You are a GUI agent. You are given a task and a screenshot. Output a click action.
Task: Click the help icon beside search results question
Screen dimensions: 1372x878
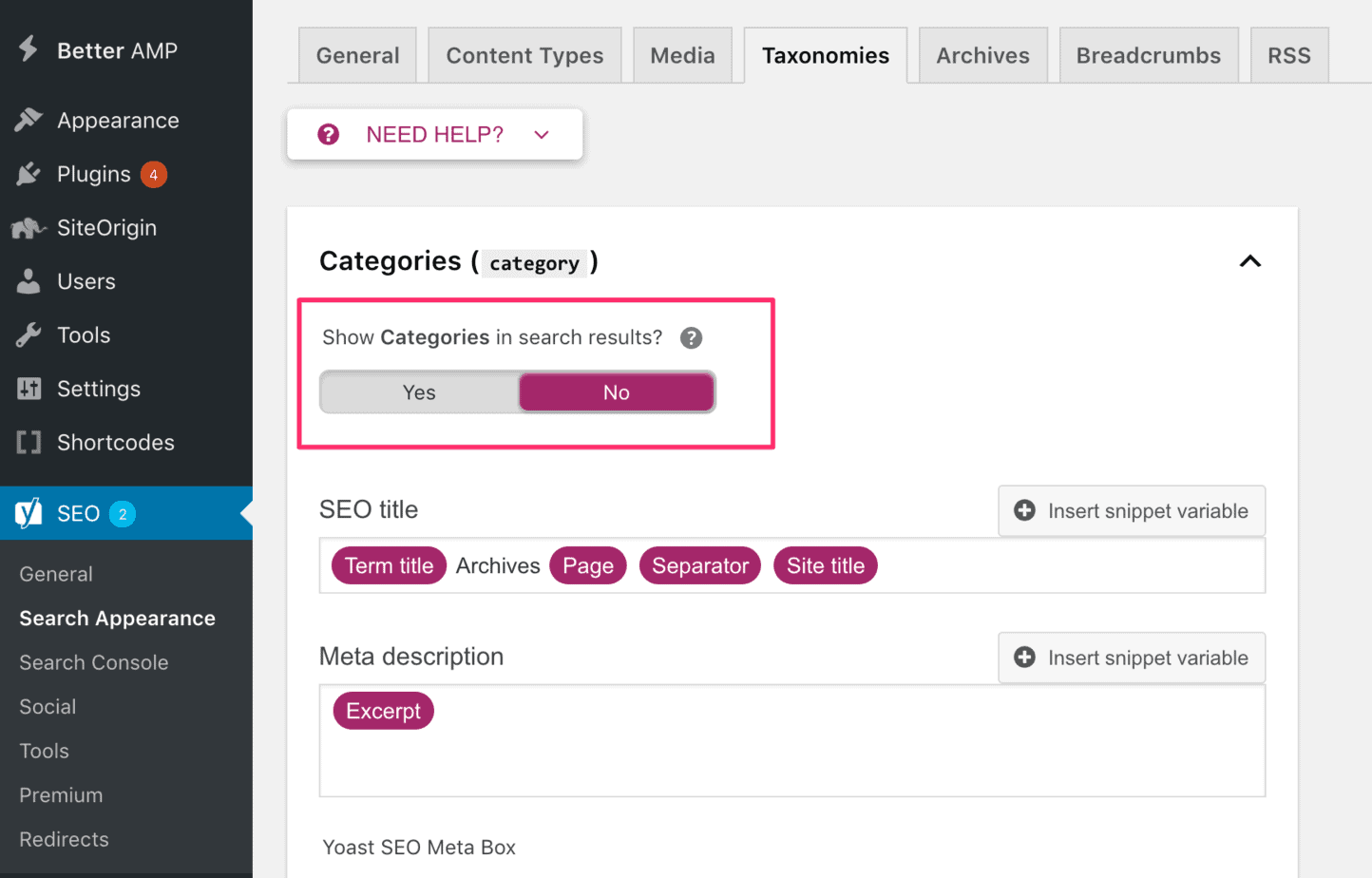[691, 337]
